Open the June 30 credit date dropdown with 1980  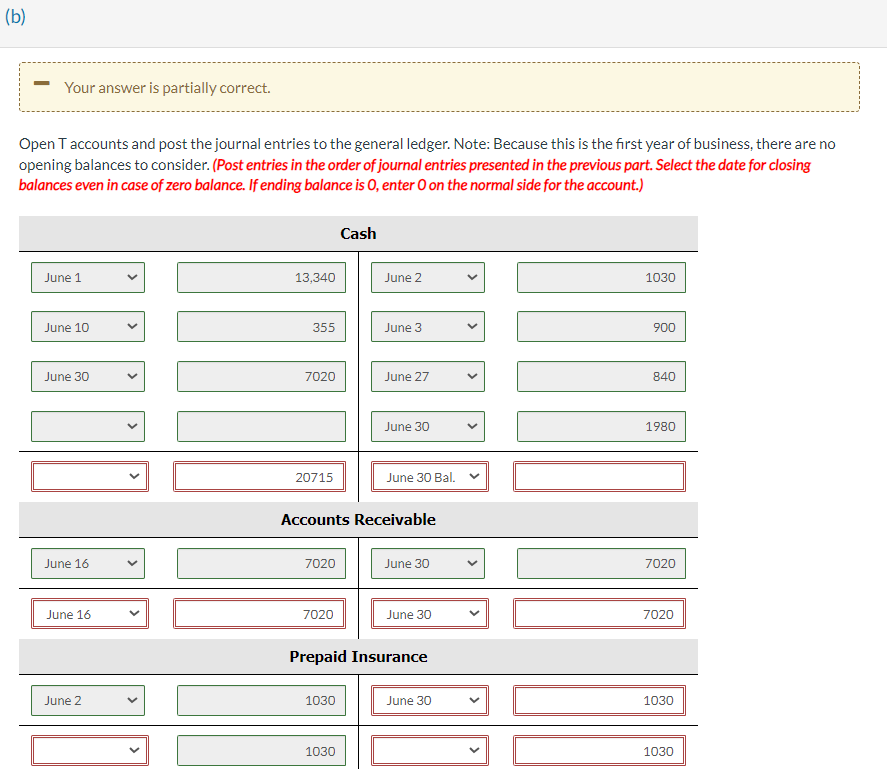[x=428, y=426]
